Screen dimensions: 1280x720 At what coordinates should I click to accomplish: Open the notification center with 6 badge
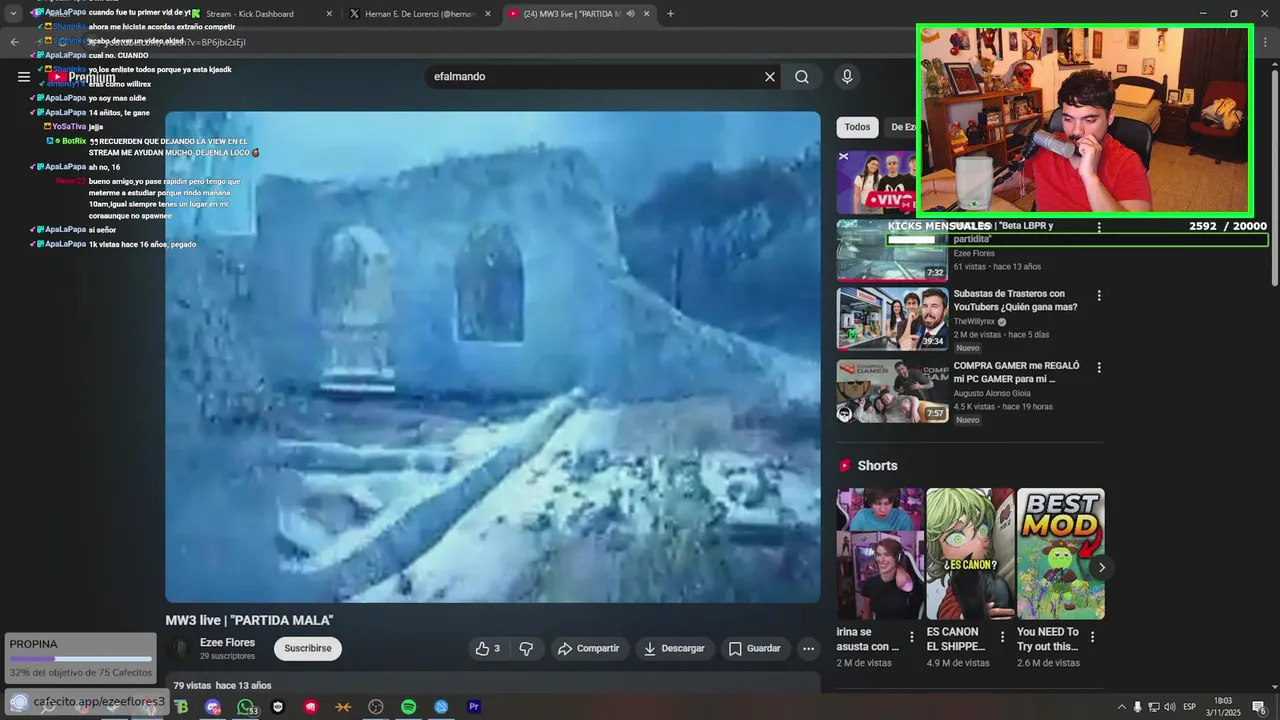click(1259, 707)
